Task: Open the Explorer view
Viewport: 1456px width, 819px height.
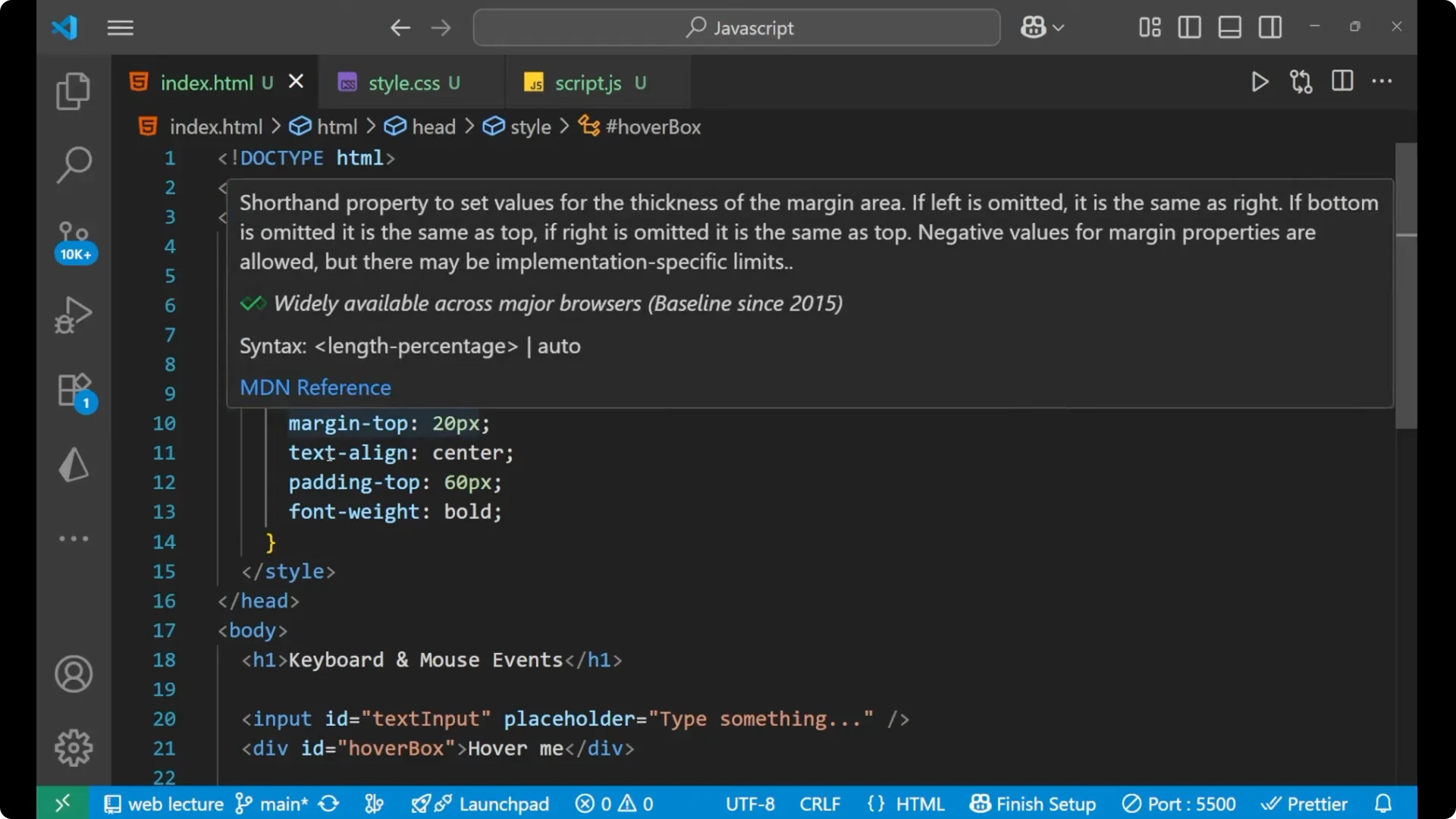Action: [73, 90]
